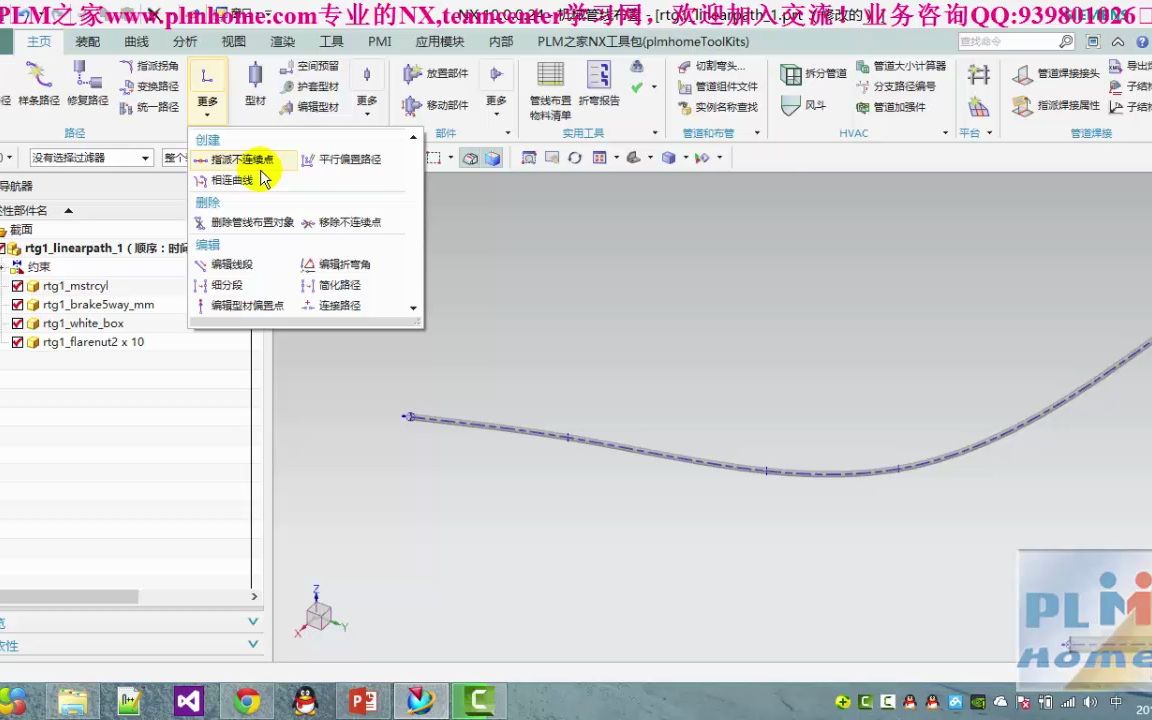Screen dimensions: 1152x720
Task: Switch to the 曲线 ribbon tab
Action: click(x=136, y=42)
